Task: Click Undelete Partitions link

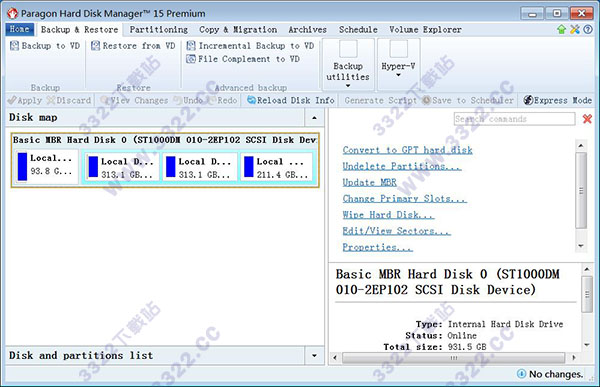Action: [x=402, y=166]
